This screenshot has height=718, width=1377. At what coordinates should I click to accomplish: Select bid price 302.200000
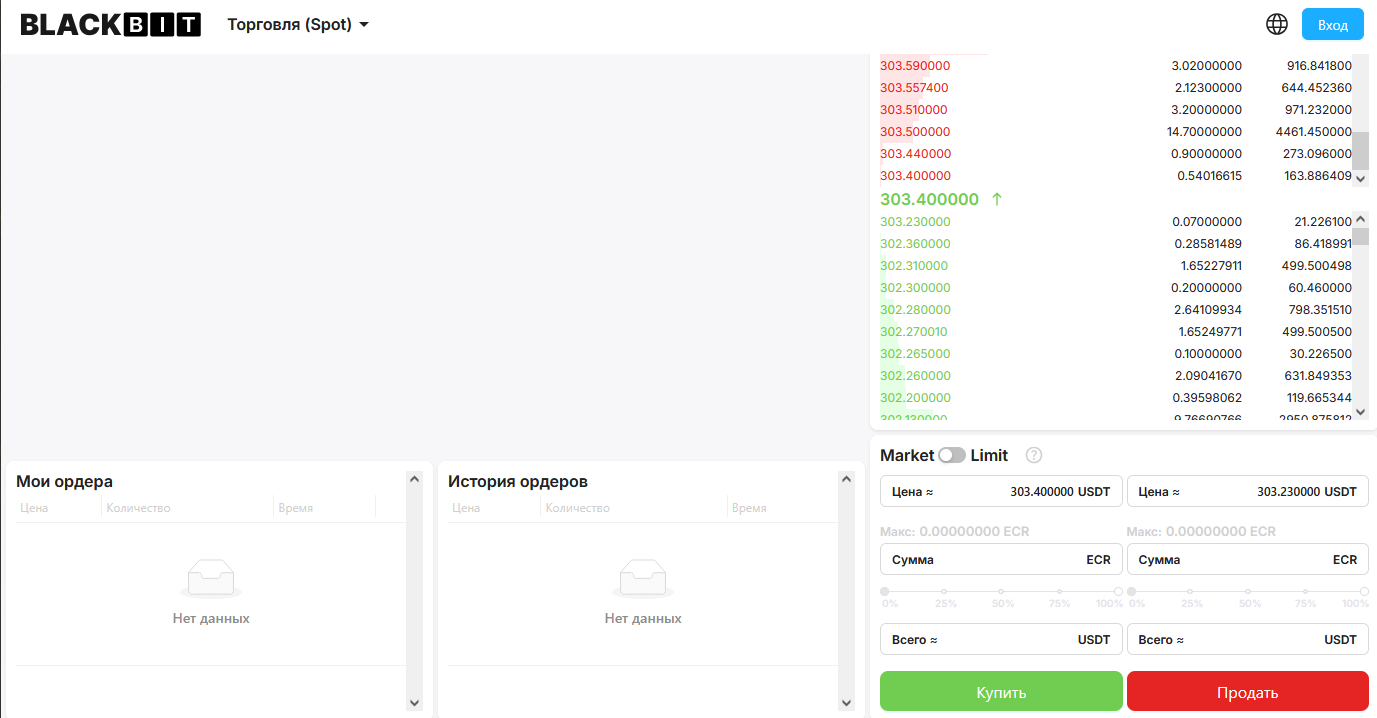pos(915,398)
